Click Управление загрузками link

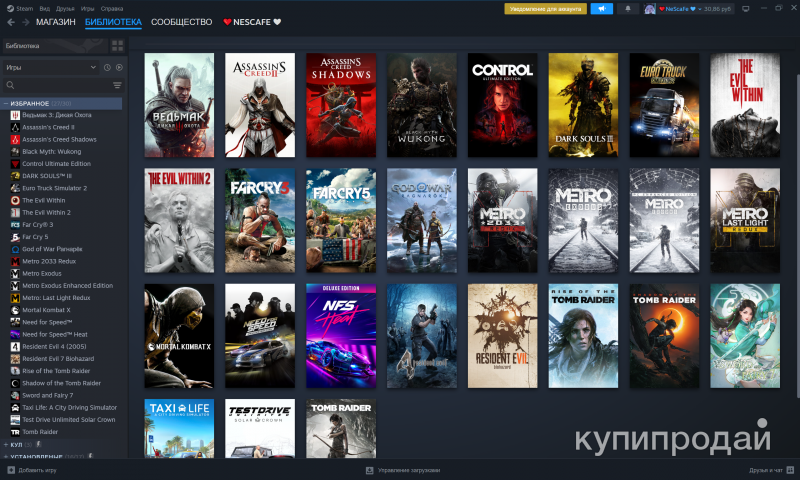[409, 470]
